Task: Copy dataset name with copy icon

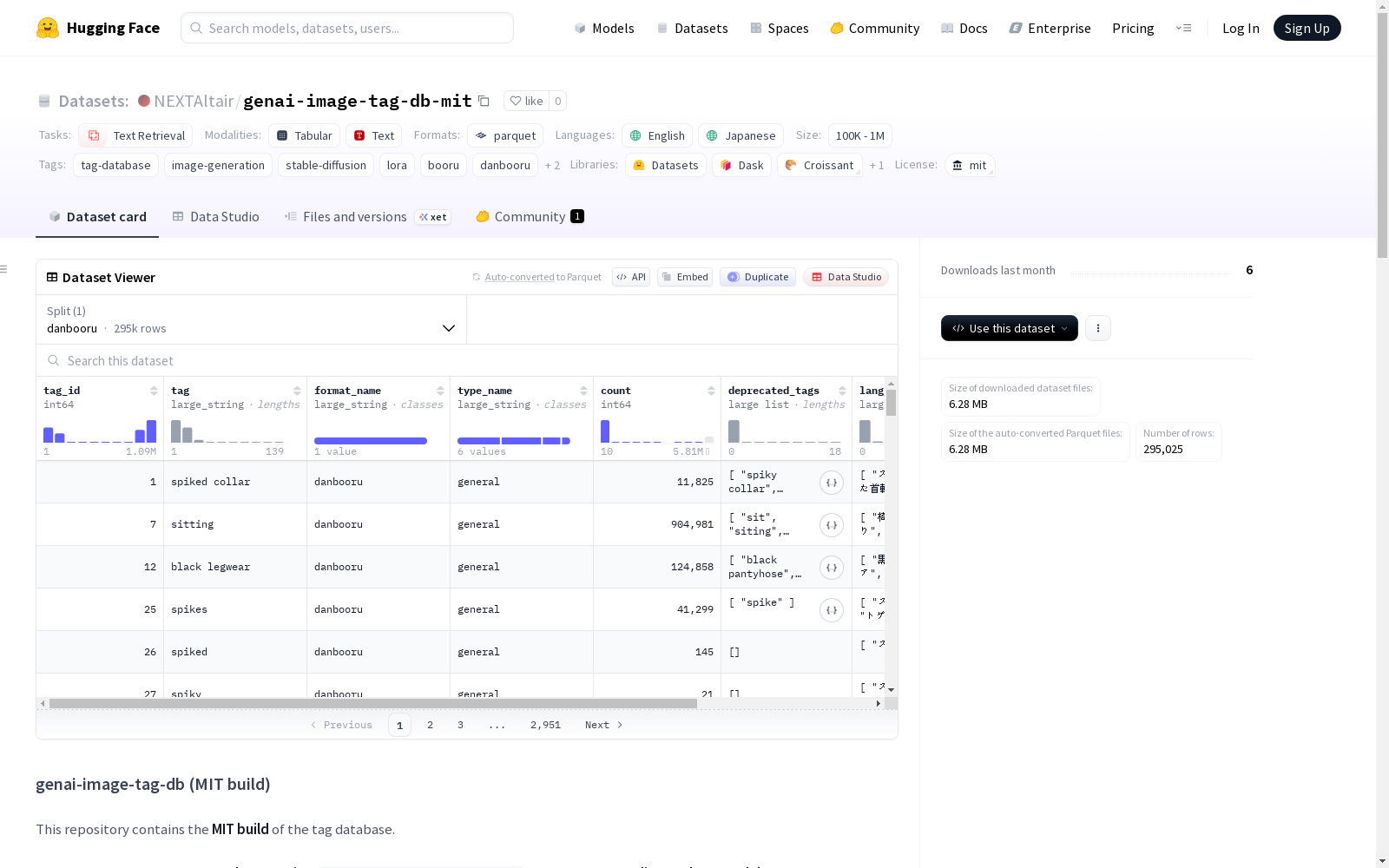Action: [x=484, y=101]
